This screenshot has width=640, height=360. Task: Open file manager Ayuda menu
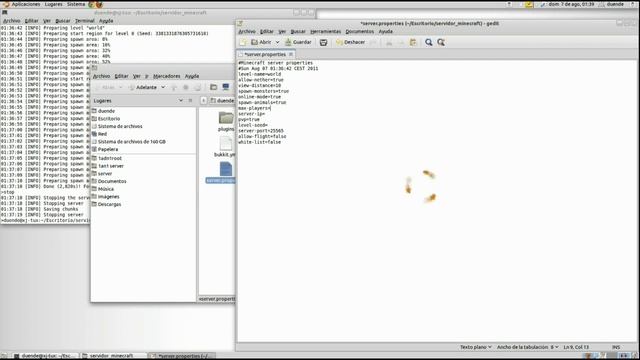click(192, 76)
